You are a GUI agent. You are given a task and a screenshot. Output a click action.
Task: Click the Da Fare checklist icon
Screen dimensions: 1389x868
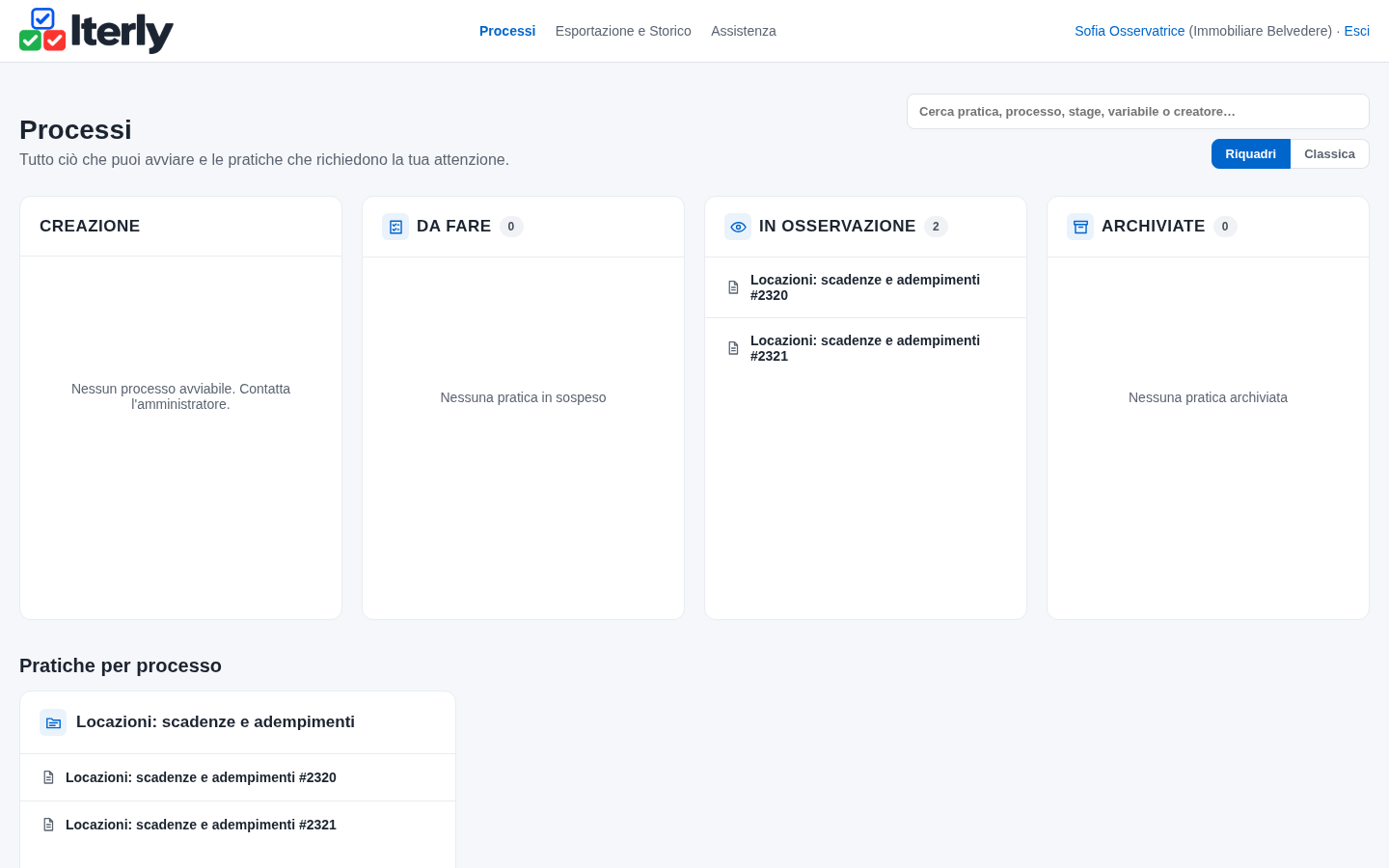(x=395, y=227)
